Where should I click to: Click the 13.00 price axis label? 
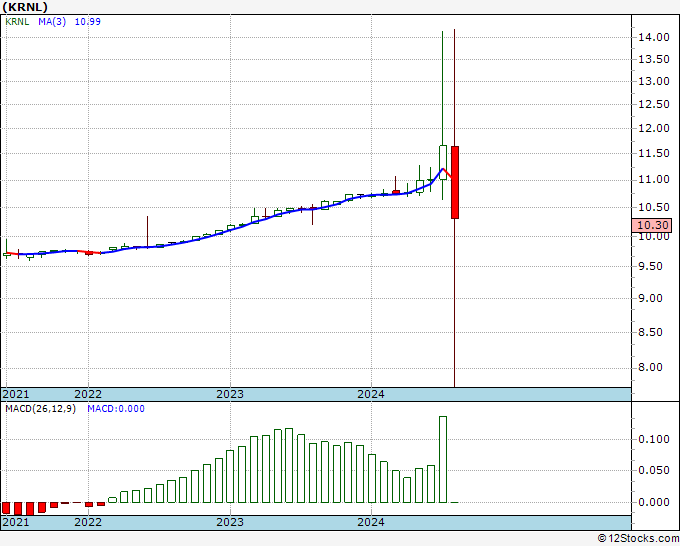point(654,82)
